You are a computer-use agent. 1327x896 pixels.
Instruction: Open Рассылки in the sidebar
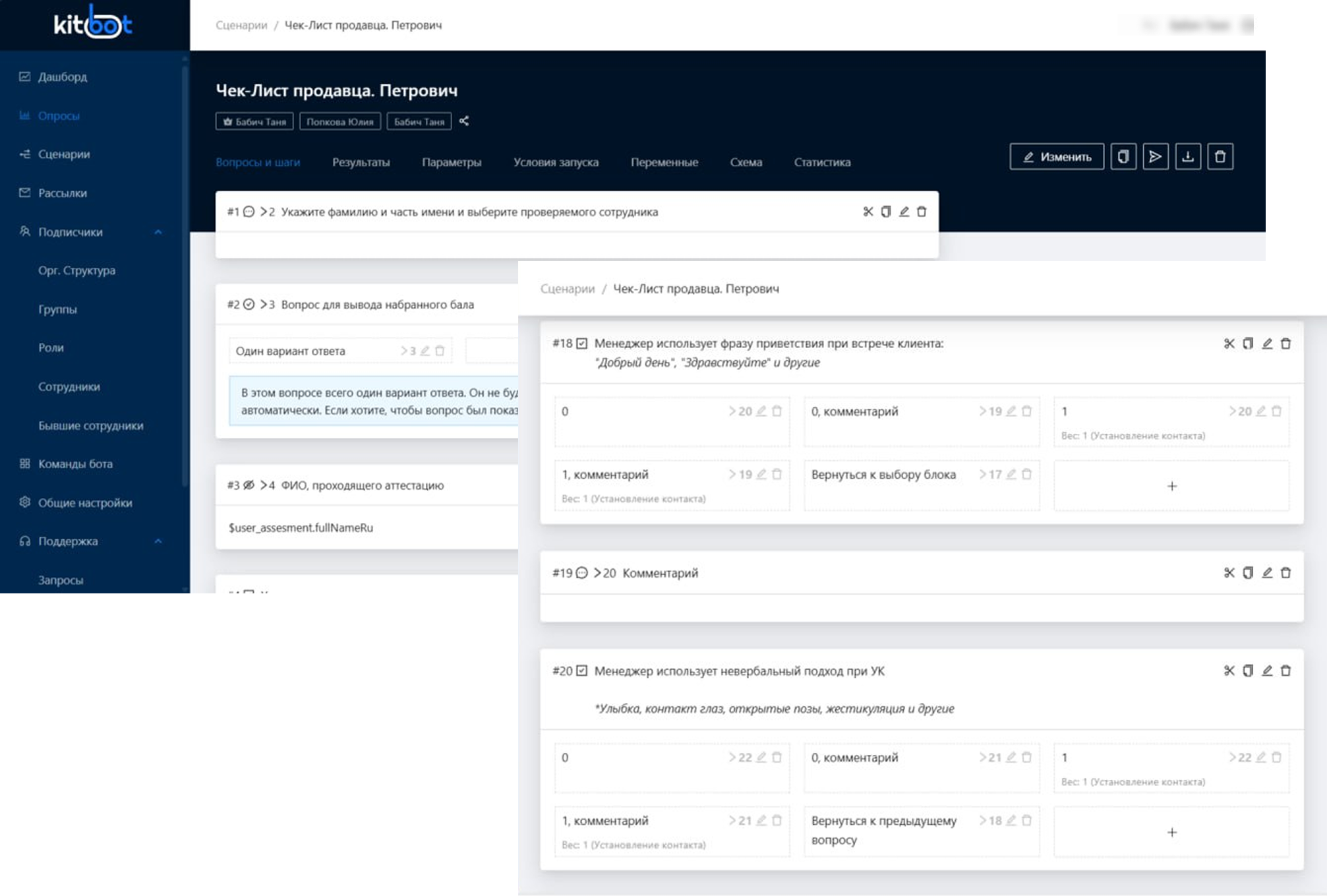coord(62,193)
